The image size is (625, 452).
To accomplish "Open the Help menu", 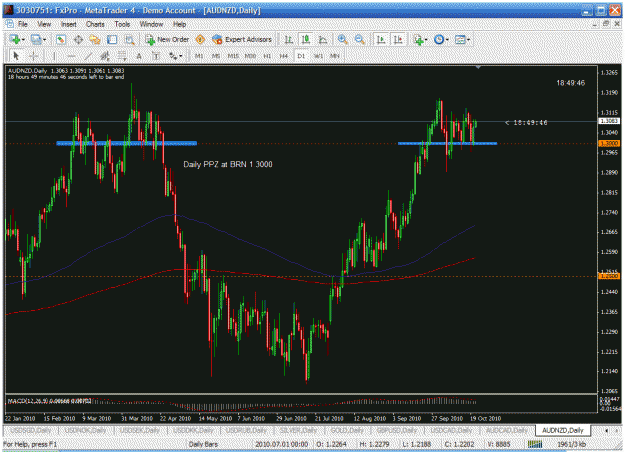I will click(x=179, y=24).
